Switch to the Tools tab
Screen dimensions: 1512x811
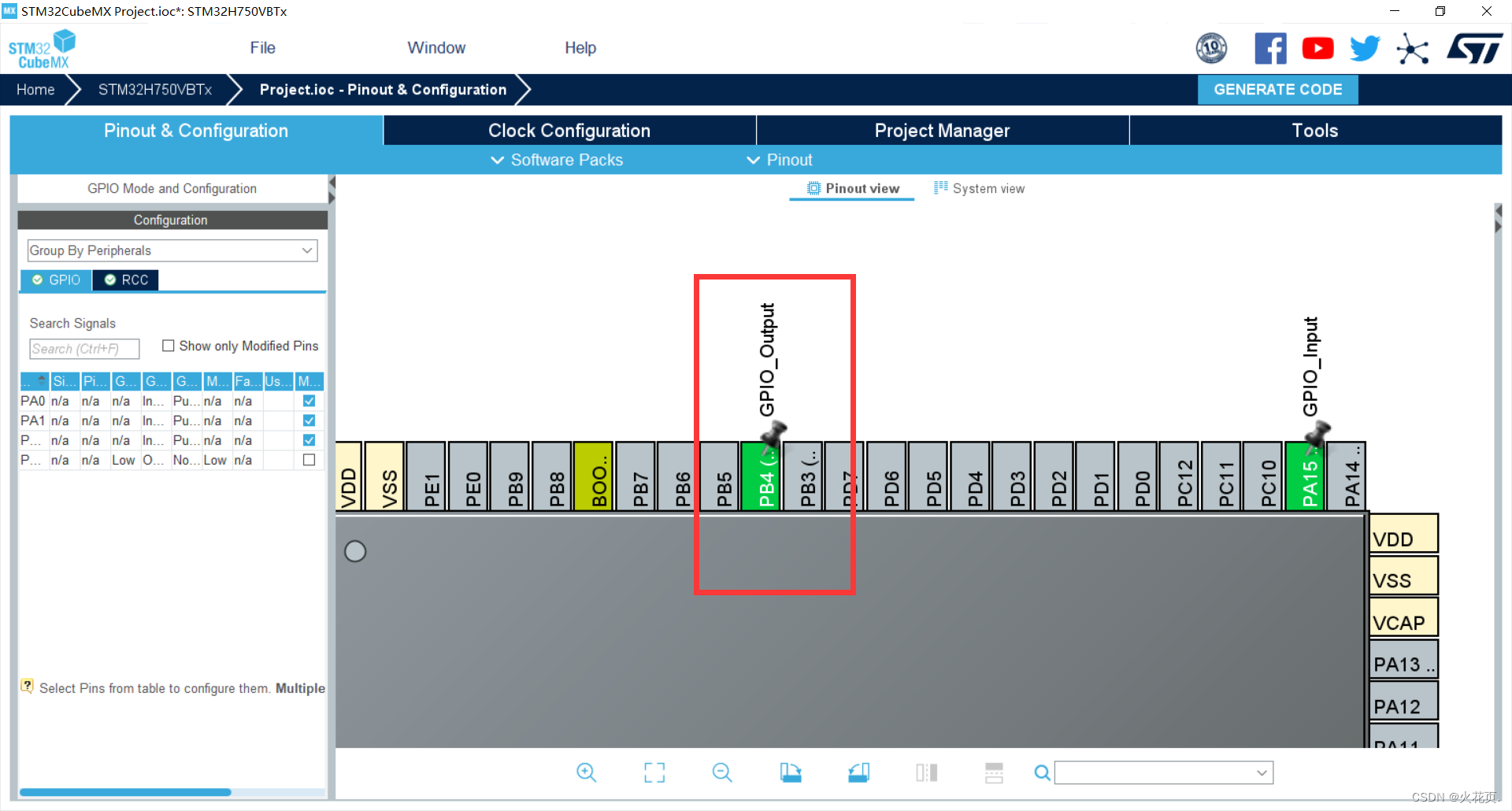(x=1315, y=131)
